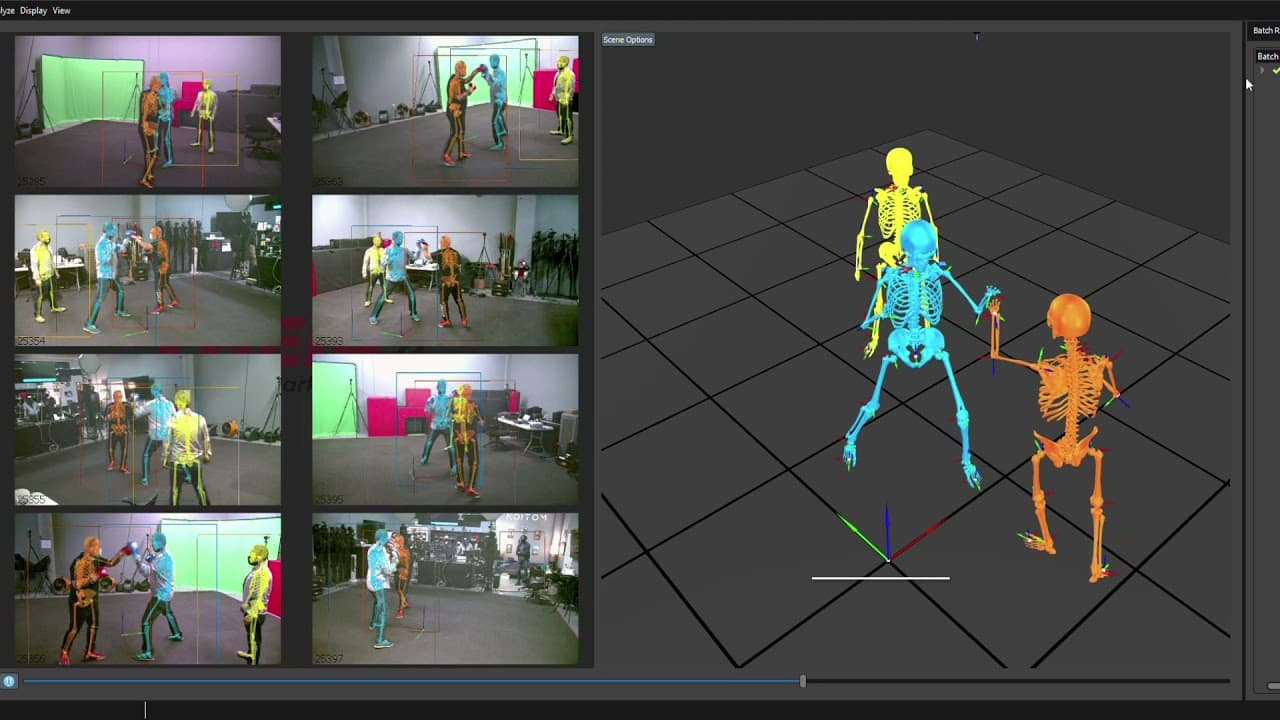1280x720 pixels.
Task: Click the green checkmark in the Batch panel
Action: pyautogui.click(x=1276, y=71)
